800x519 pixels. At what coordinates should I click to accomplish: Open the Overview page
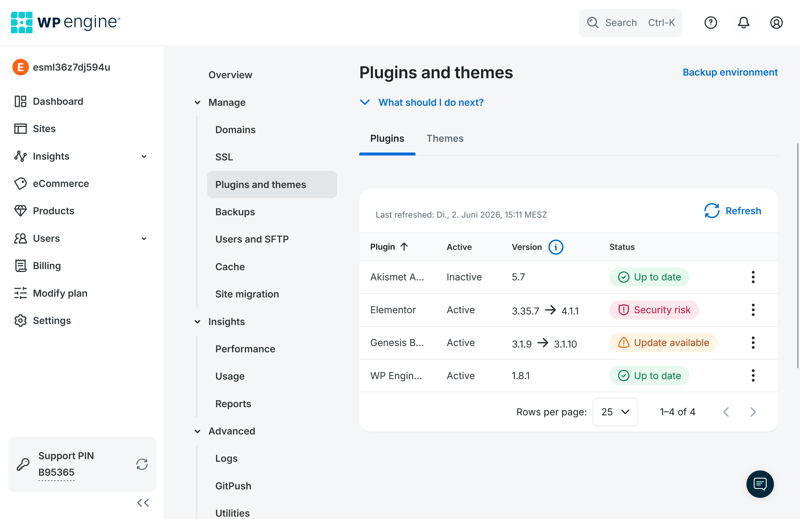click(230, 75)
